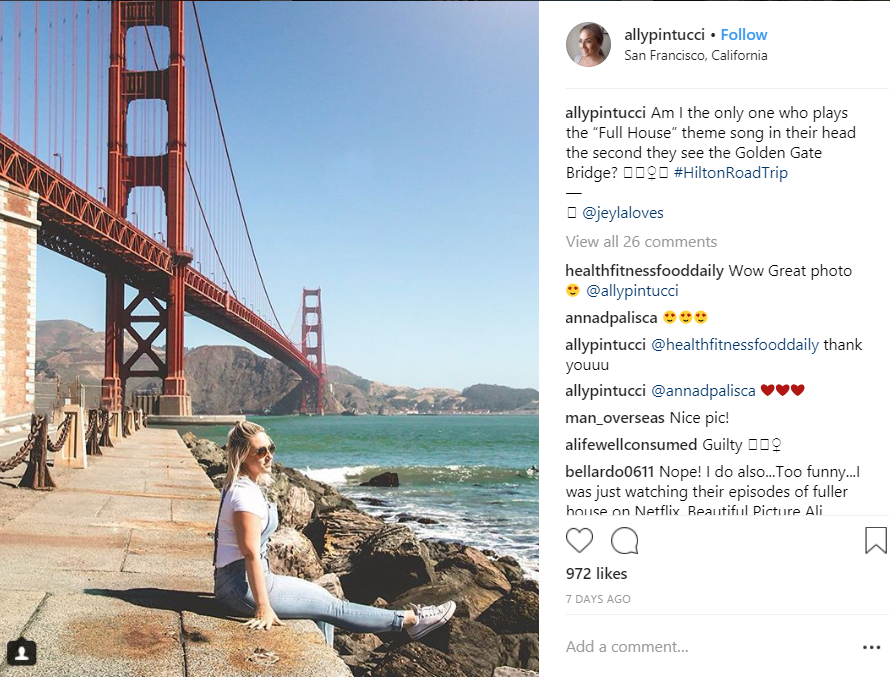Open the #HiltonRoadTrip hashtag
Screen dimensions: 890x677
coord(730,173)
